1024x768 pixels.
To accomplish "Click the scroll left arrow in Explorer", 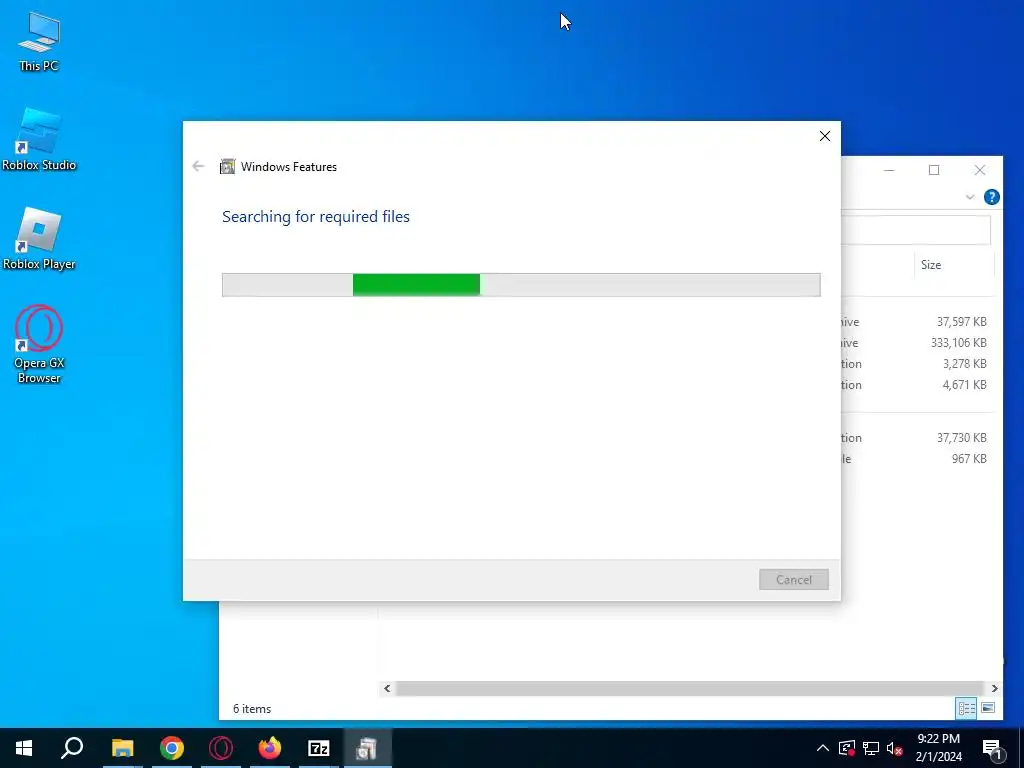I will click(387, 688).
